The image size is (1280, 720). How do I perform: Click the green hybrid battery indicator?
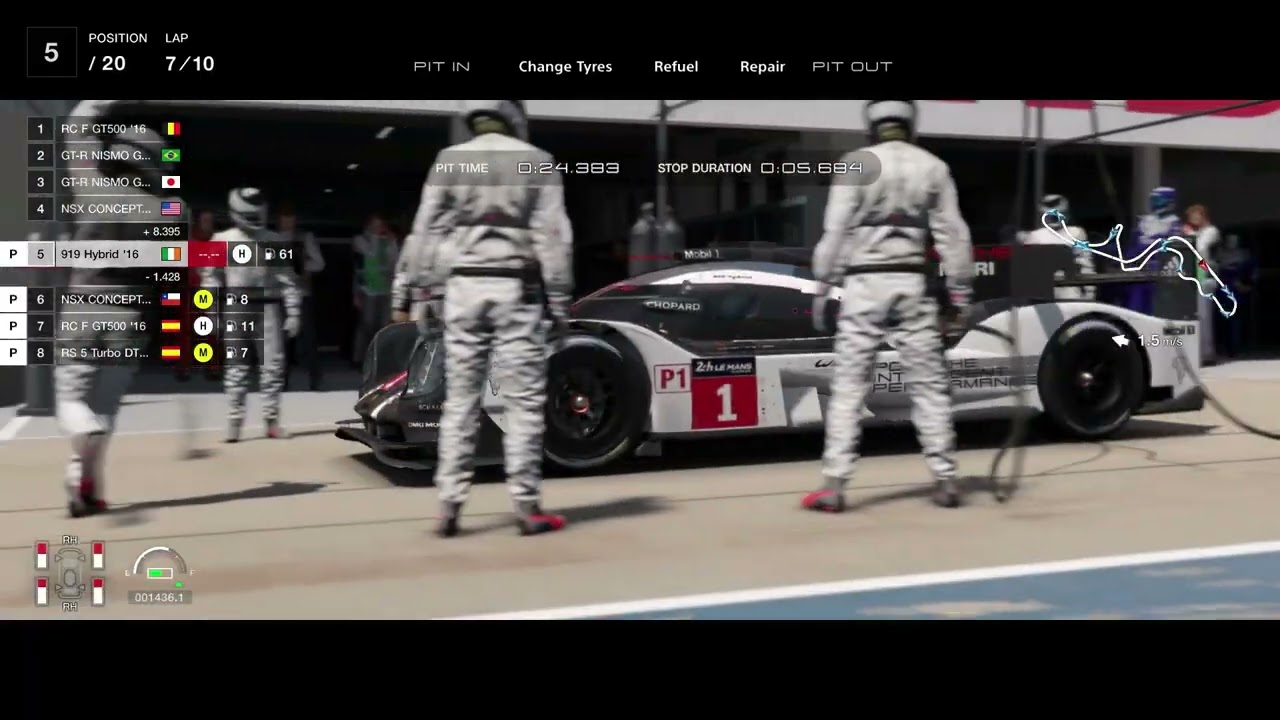[160, 573]
